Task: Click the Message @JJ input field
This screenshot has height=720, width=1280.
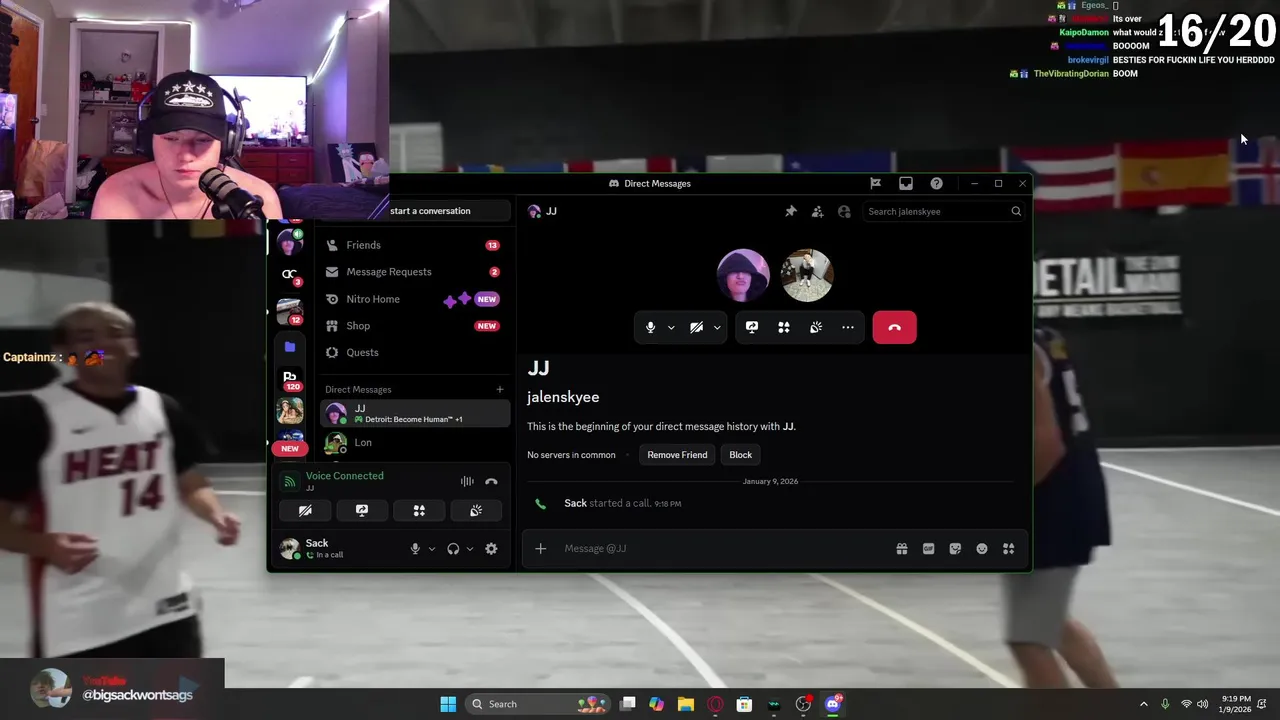Action: pyautogui.click(x=725, y=548)
